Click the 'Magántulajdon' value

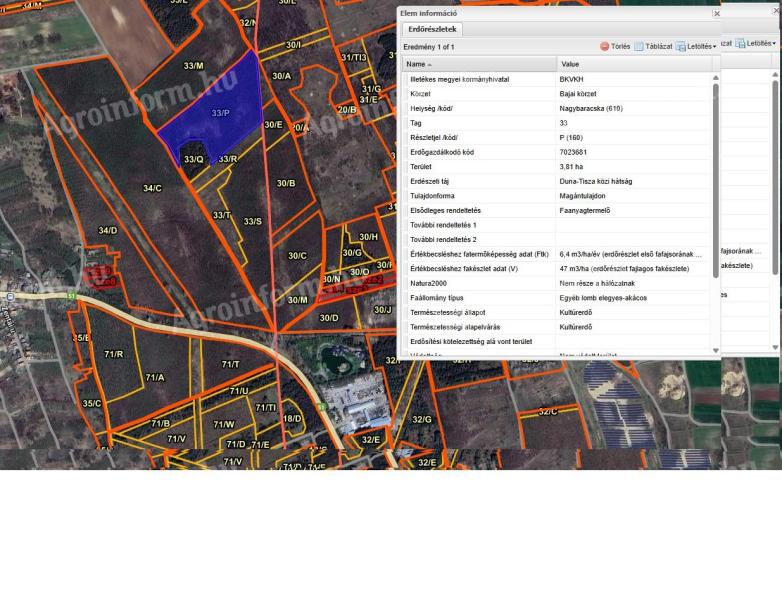tap(583, 196)
